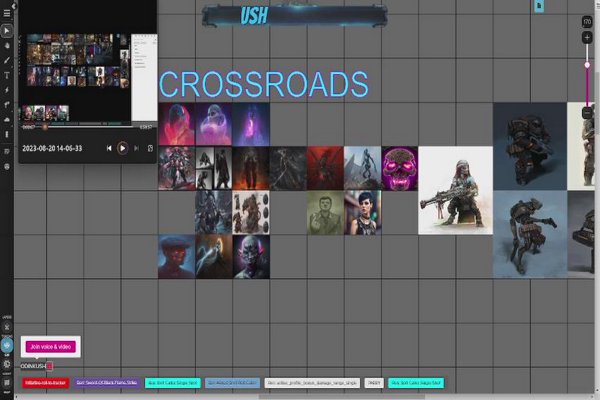600x400 pixels.
Task: Click the layer icon above the blue circle button
Action: (x=7, y=327)
